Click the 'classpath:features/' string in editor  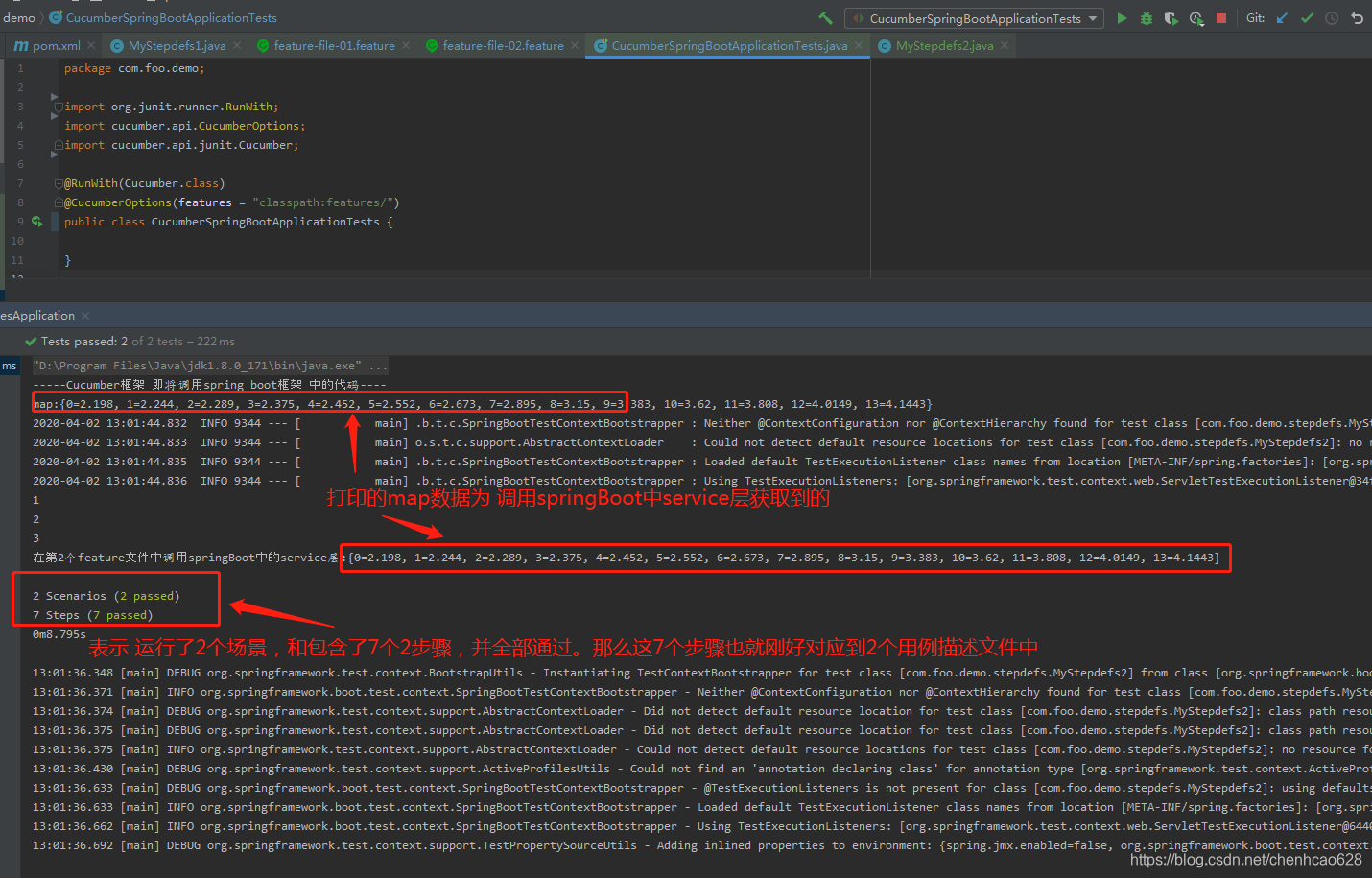(x=322, y=202)
